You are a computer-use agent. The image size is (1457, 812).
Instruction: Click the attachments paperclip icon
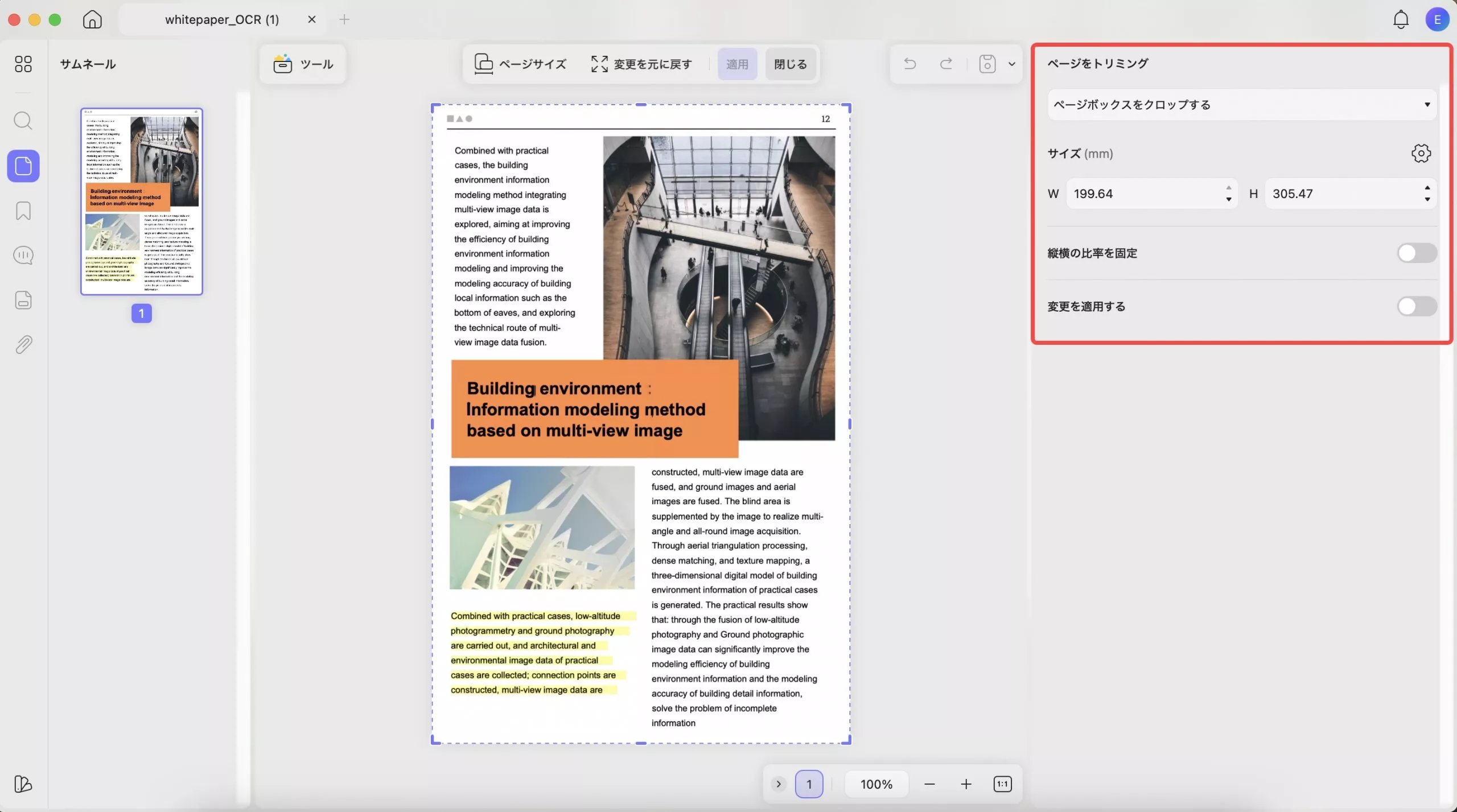23,344
